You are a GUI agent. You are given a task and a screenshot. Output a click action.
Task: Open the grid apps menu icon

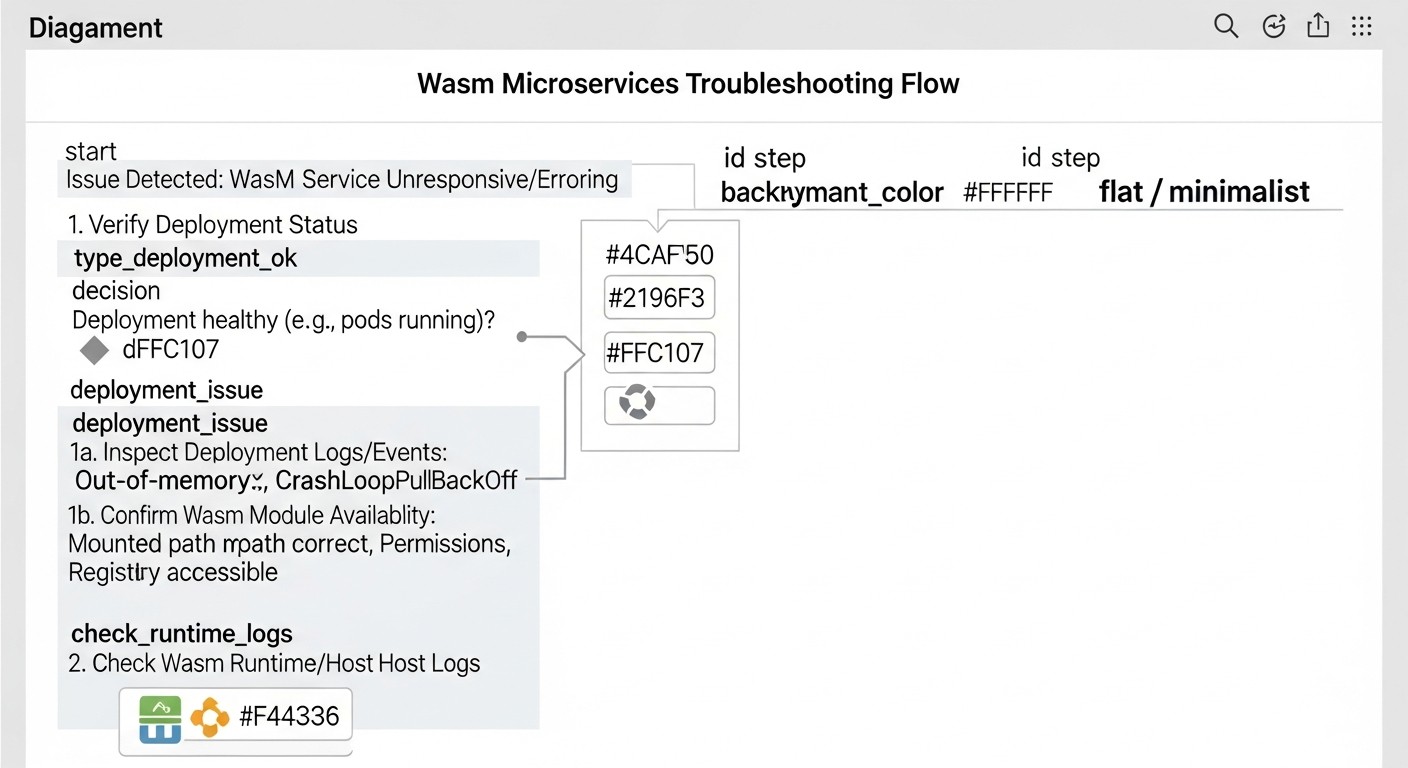1362,27
